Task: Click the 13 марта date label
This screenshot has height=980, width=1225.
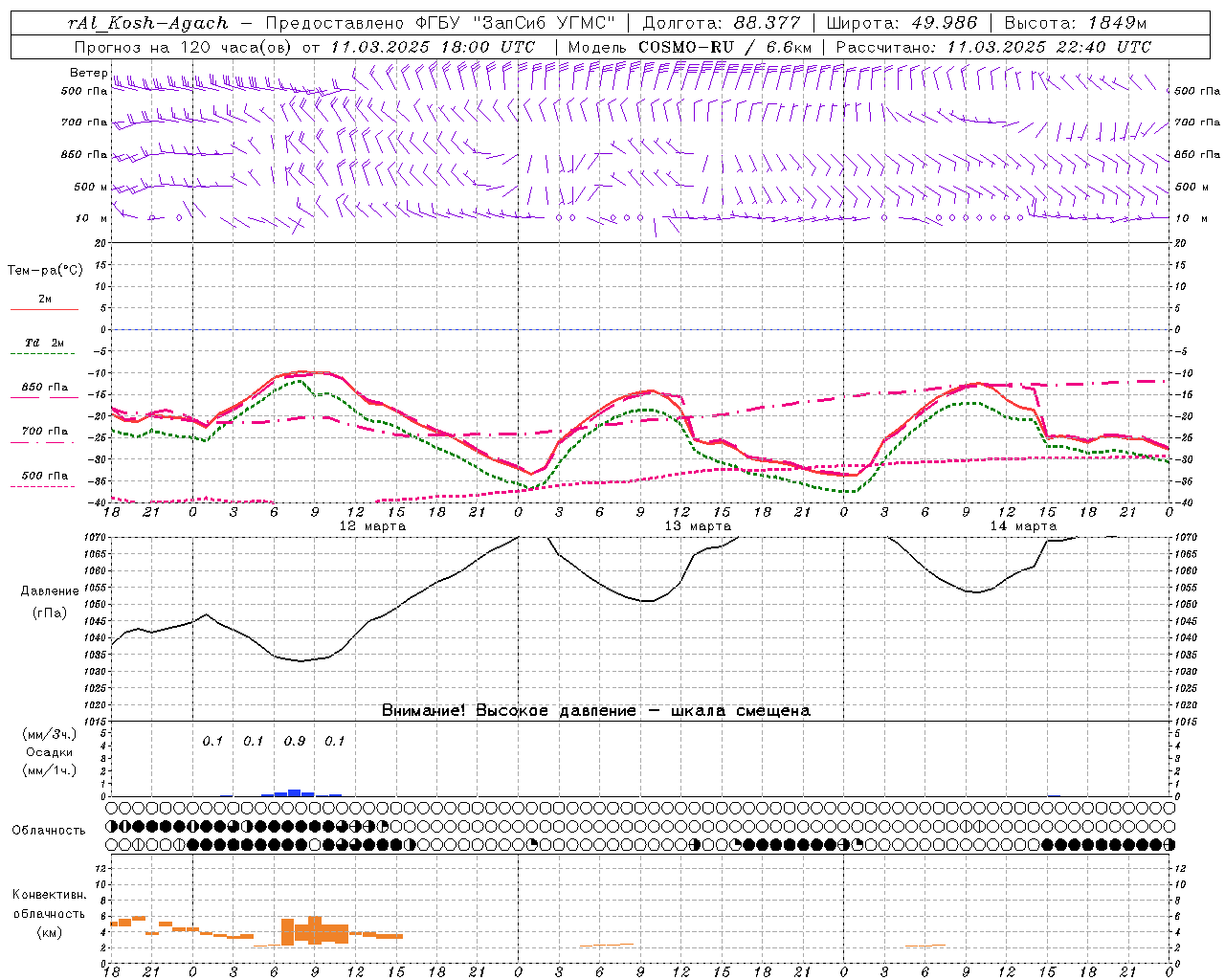Action: (698, 526)
